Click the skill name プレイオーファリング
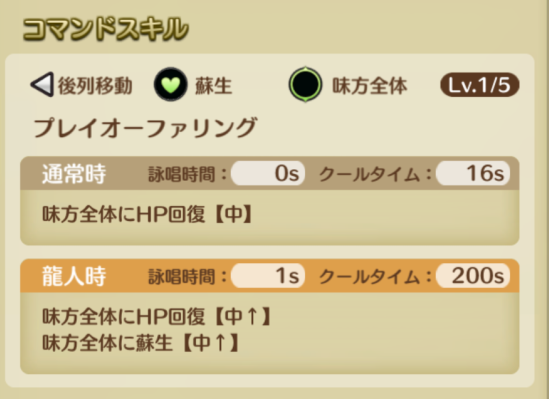Image resolution: width=549 pixels, height=399 pixels. coord(145,127)
